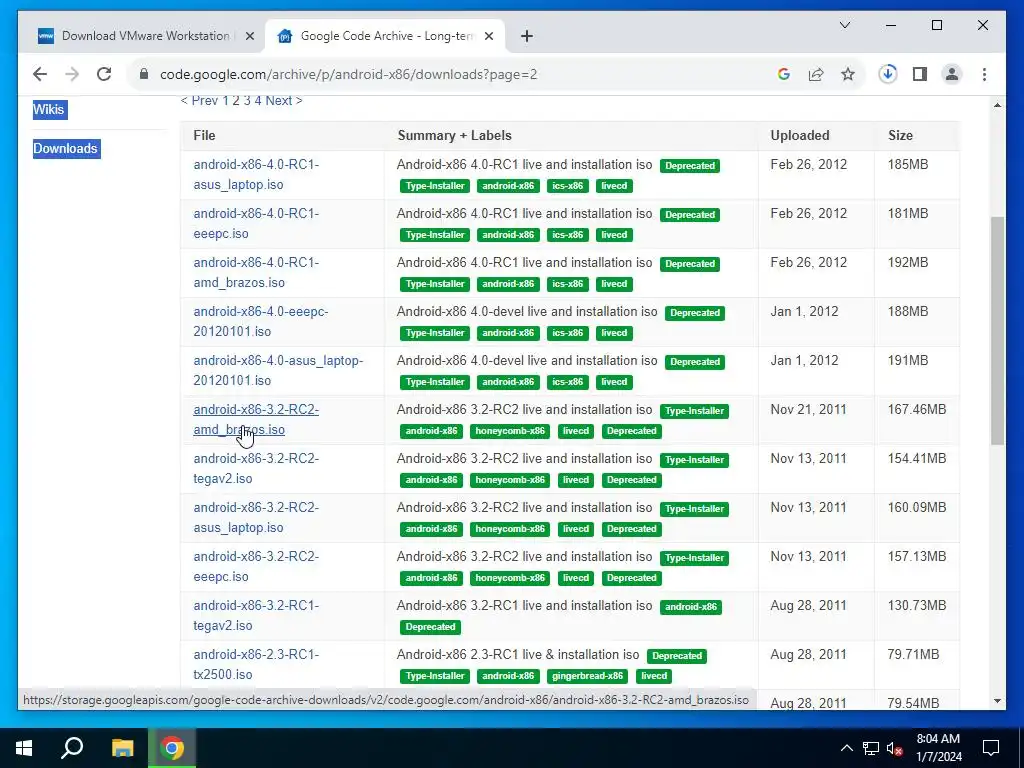Screen dimensions: 1024x768
Task: Click ics-x86 label in 4.0-RC1 eeepc row
Action: pos(568,234)
